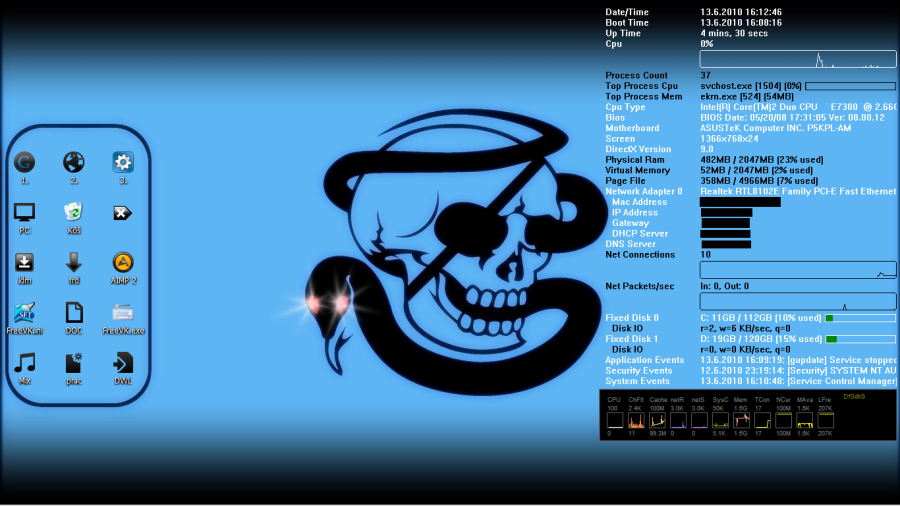The width and height of the screenshot is (900, 506).
Task: Open the globe icon labeled '2.'
Action: tap(74, 163)
